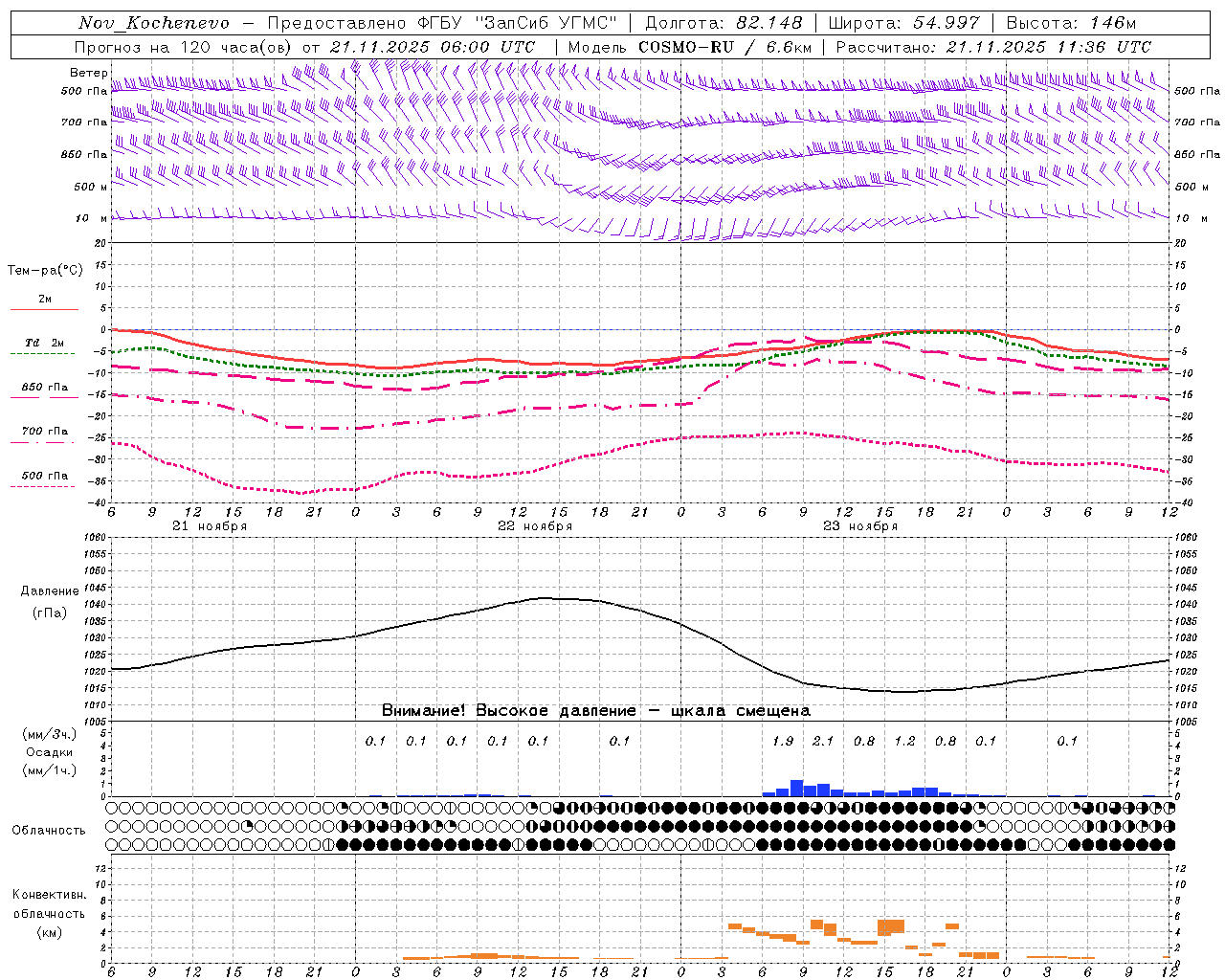This screenshot has width=1225, height=980.
Task: Click the station name Nov_Kochenevo
Action: click(x=153, y=23)
